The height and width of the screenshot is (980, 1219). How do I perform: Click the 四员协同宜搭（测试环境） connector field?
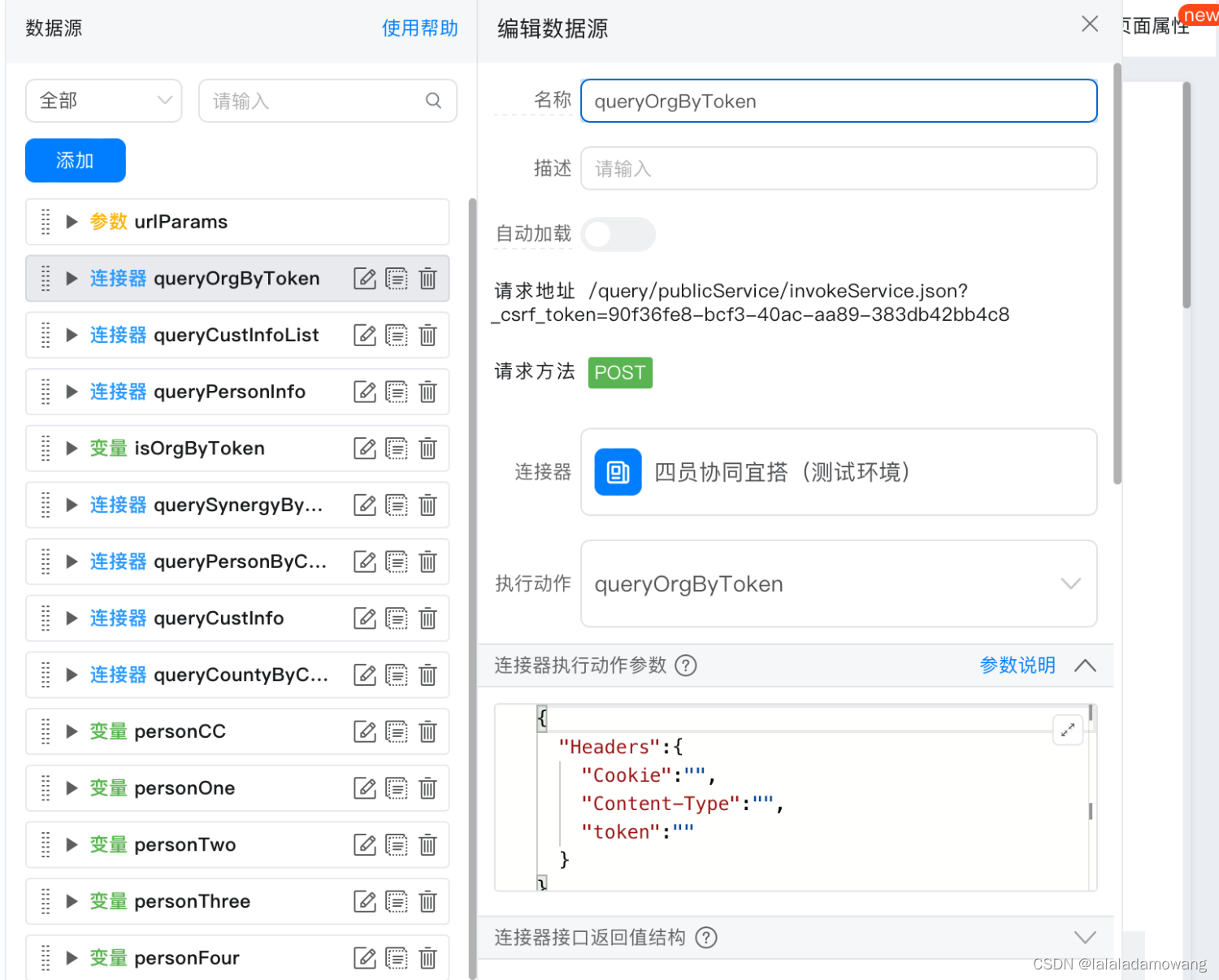(839, 472)
